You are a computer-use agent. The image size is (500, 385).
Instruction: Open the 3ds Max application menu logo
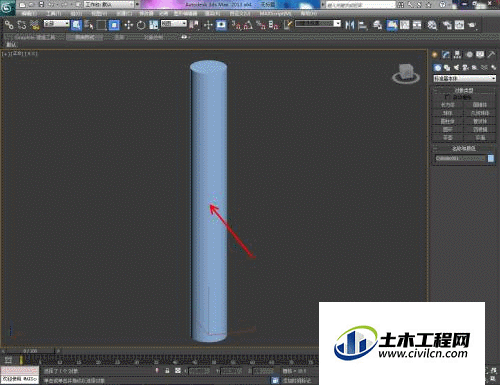pos(7,7)
